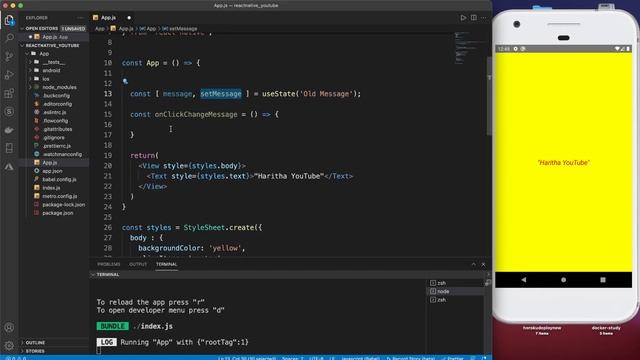Close the terminal panel with X icon
The height and width of the screenshot is (360, 640).
pos(484,264)
